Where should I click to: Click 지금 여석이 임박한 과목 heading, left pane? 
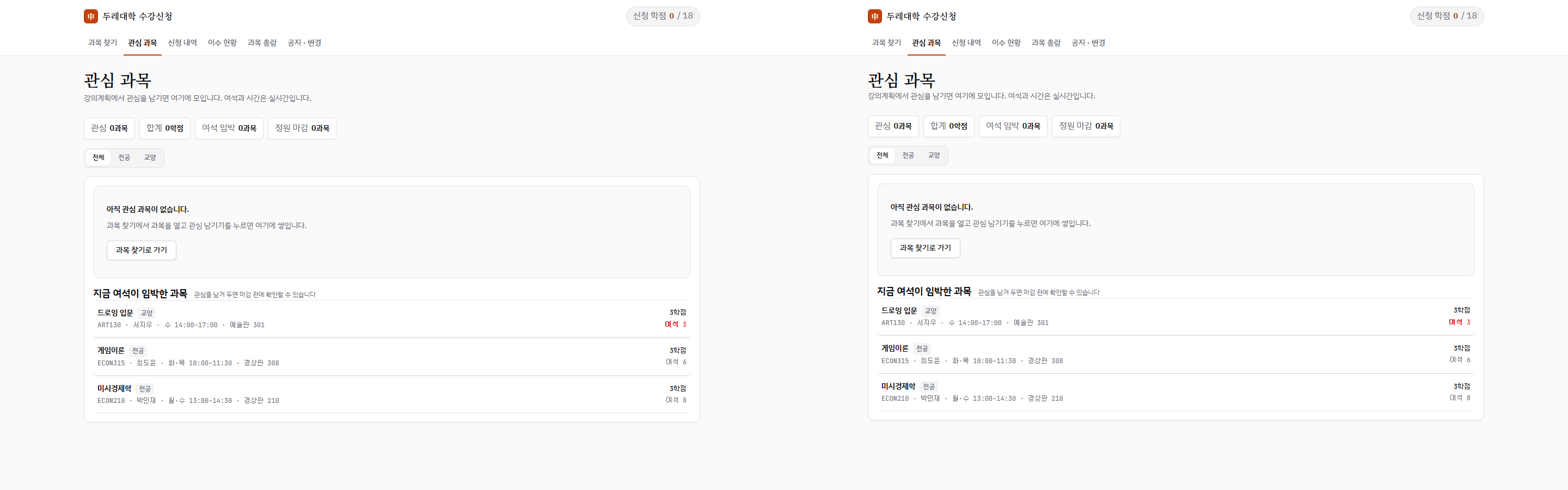140,293
